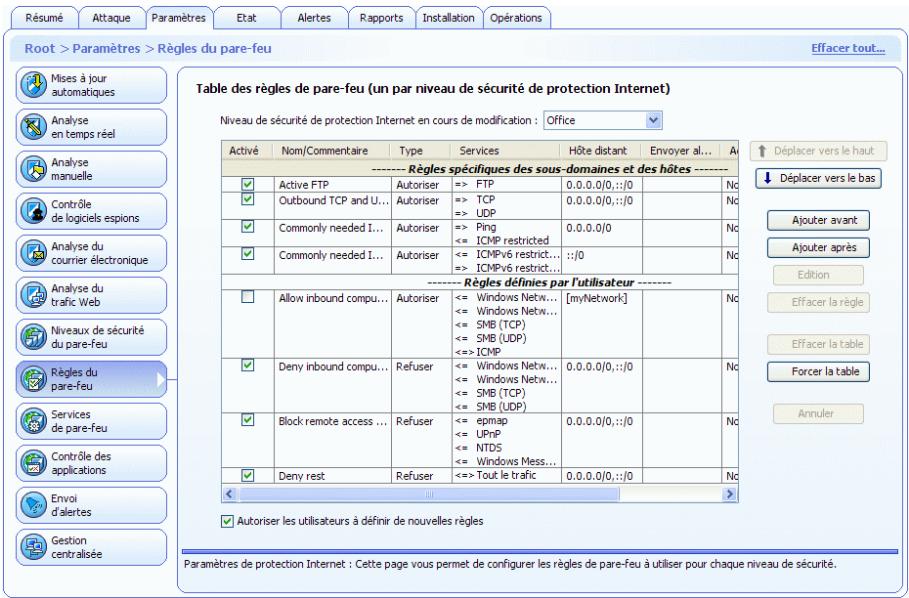Screen dimensions: 909x598
Task: Click the Règles du pare-feu icon
Action: pyautogui.click(x=34, y=379)
